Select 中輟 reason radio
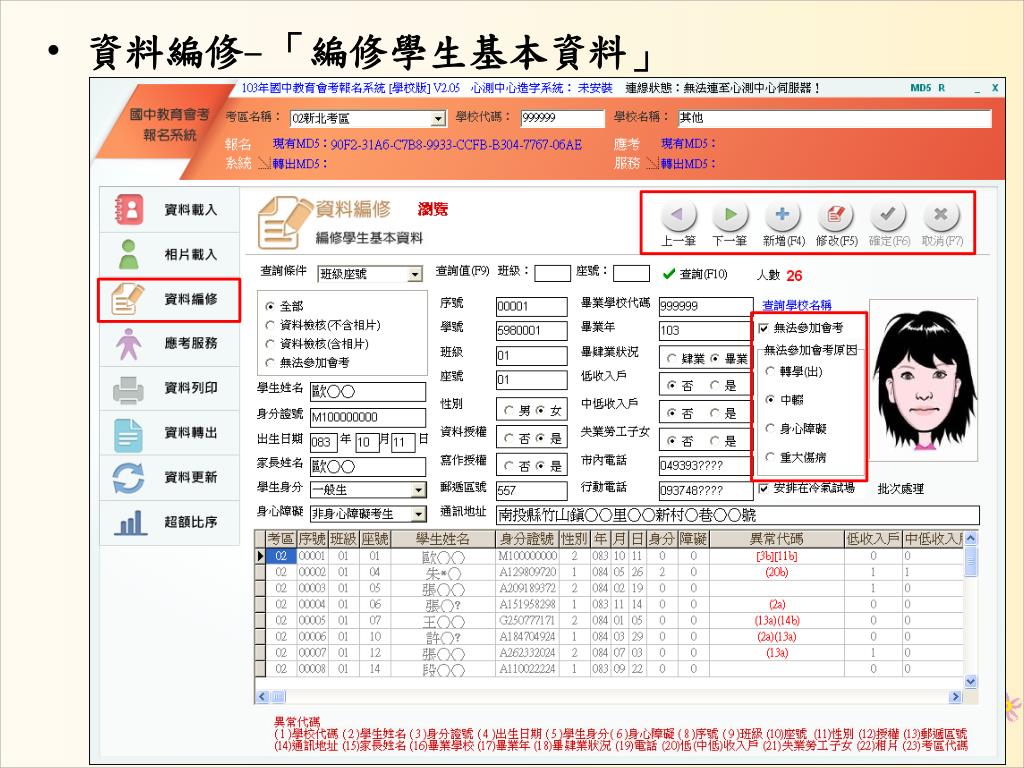This screenshot has height=768, width=1024. [x=770, y=400]
